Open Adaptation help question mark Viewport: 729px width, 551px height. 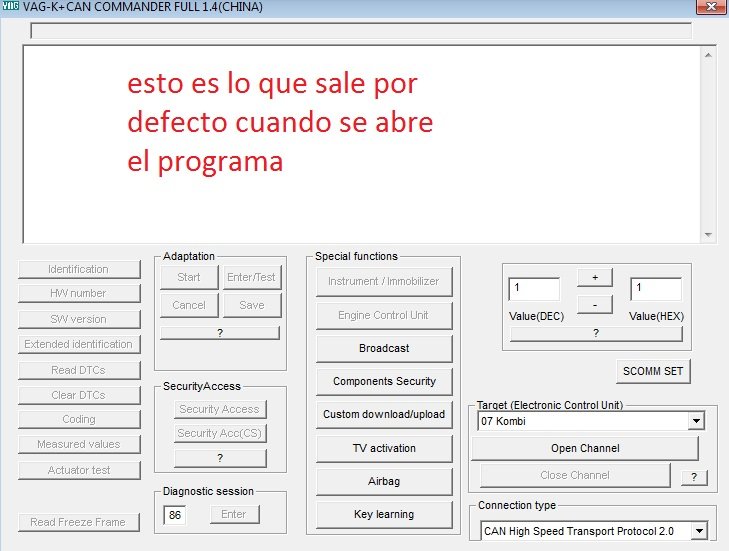click(220, 333)
